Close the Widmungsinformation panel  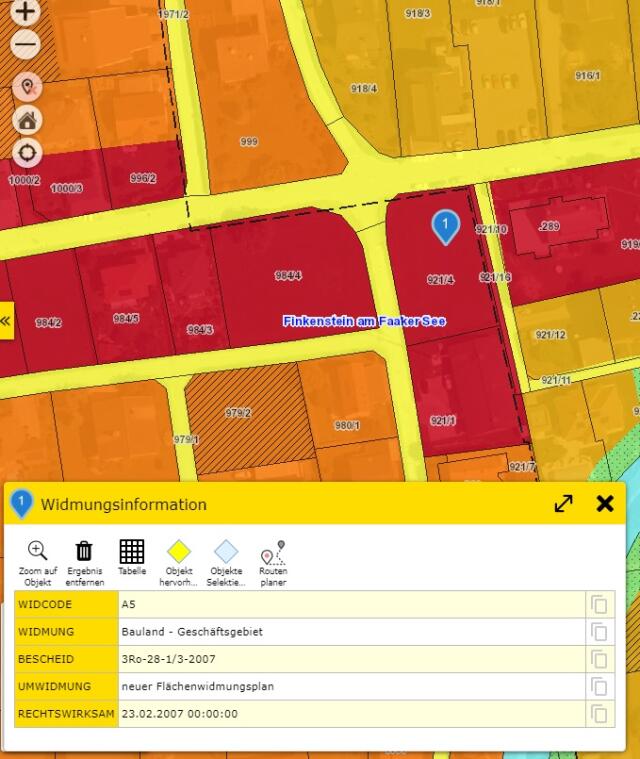click(605, 504)
